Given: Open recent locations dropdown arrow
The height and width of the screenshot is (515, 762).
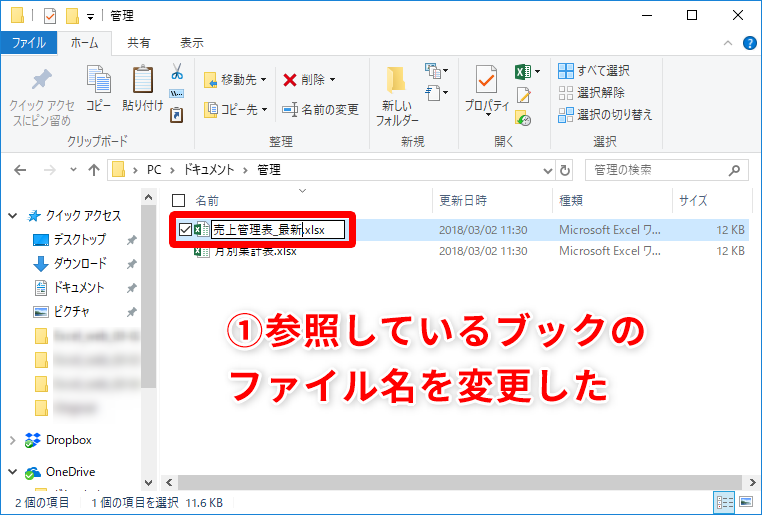Looking at the screenshot, I should (x=73, y=170).
